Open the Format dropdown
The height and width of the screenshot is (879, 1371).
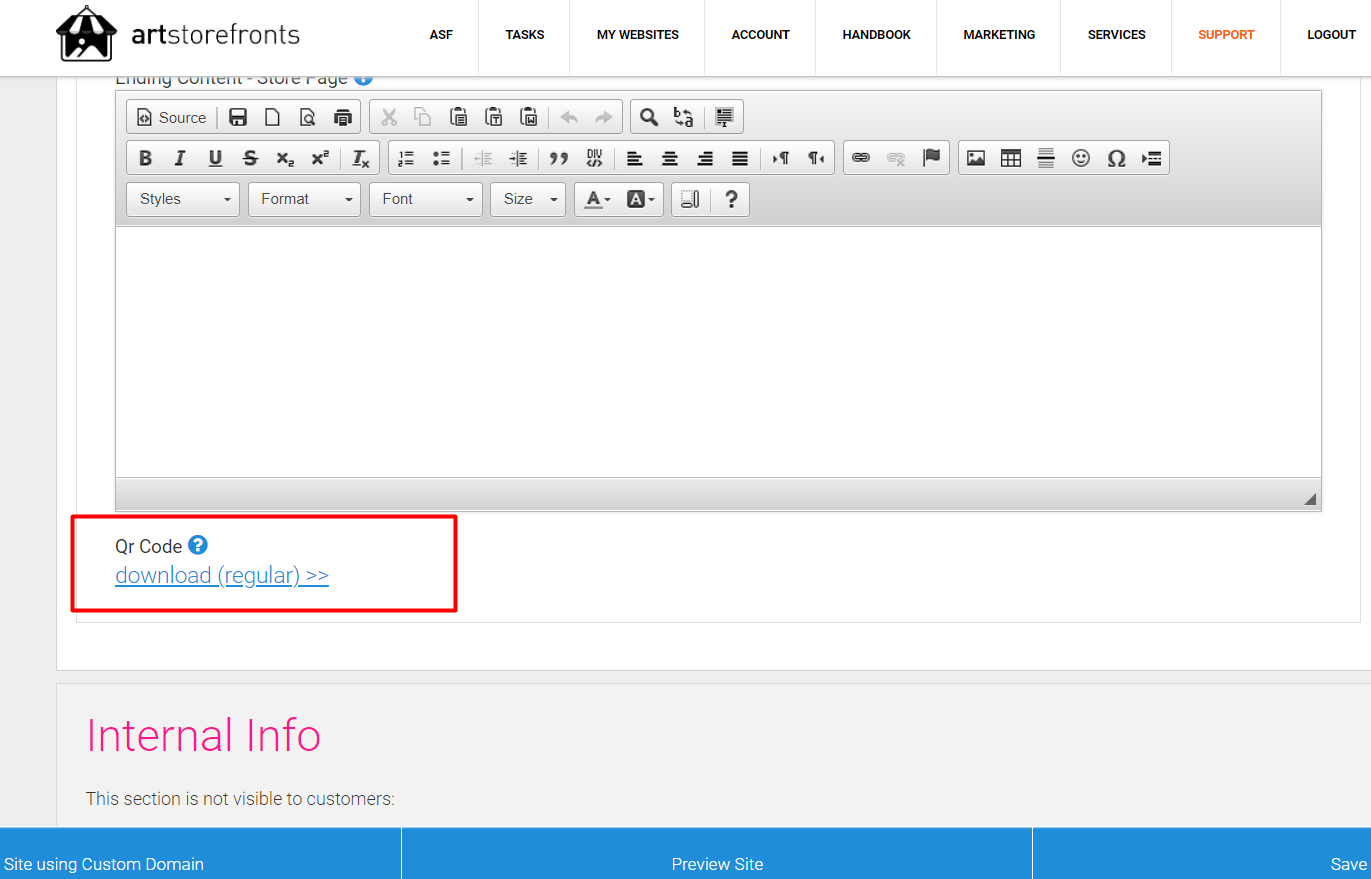305,199
